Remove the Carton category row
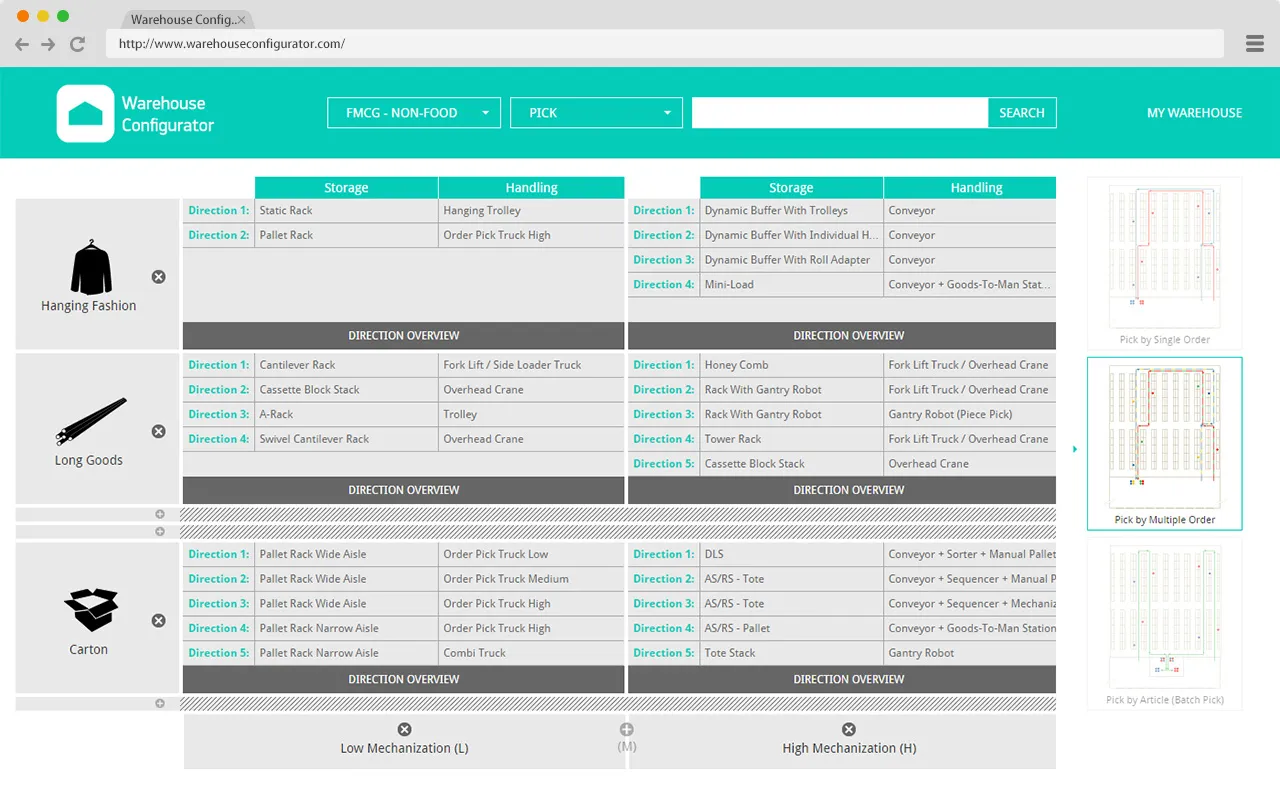 pyautogui.click(x=158, y=621)
